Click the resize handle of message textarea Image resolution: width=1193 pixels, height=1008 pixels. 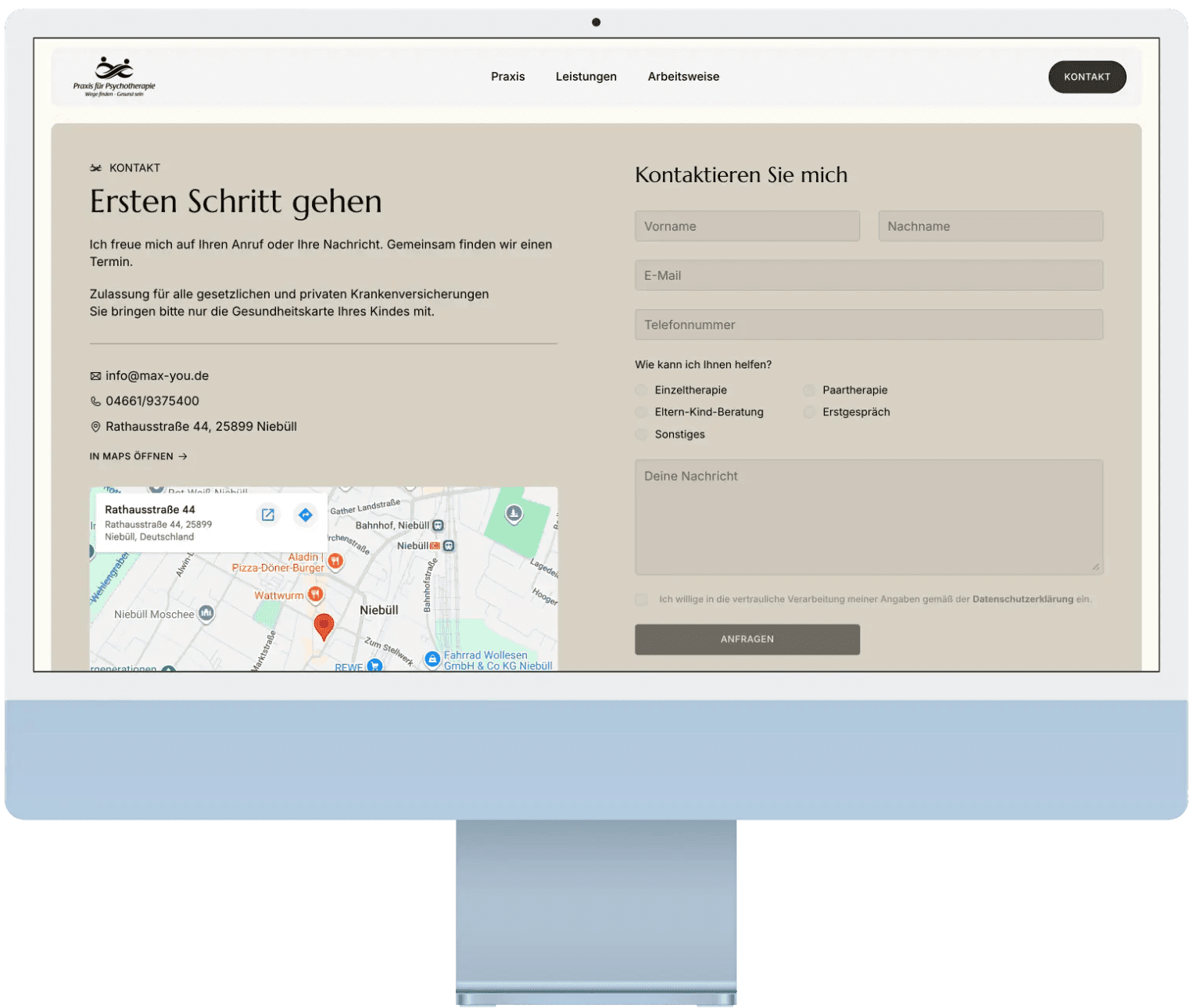(x=1095, y=568)
